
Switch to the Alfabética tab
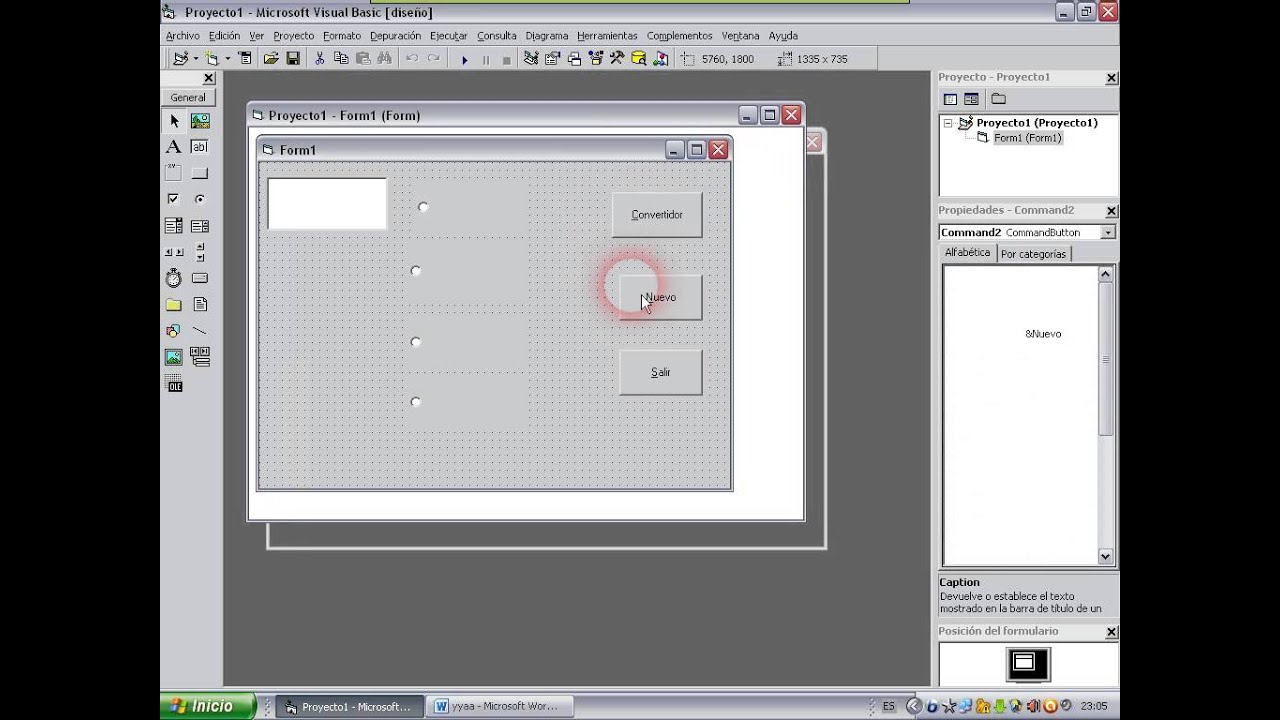[968, 253]
